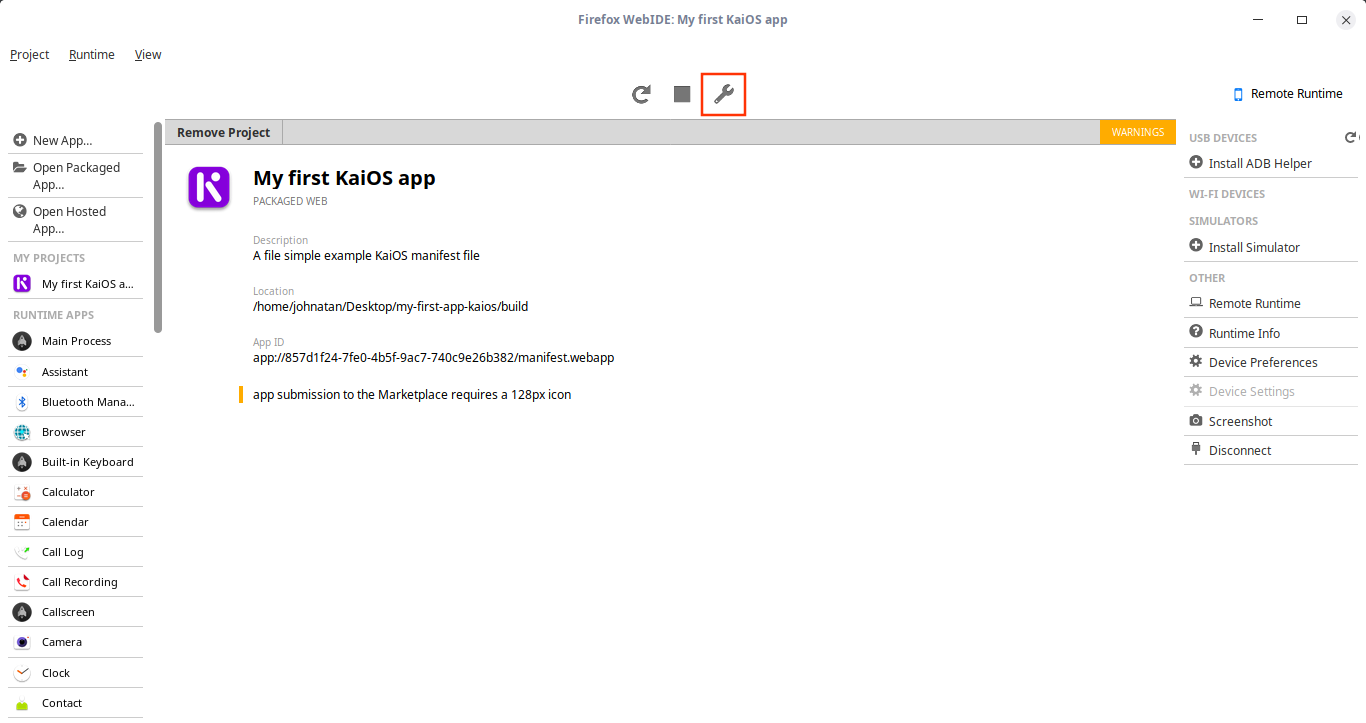This screenshot has height=723, width=1366.
Task: Click the left sidebar vertical scrollbar
Action: pyautogui.click(x=158, y=227)
